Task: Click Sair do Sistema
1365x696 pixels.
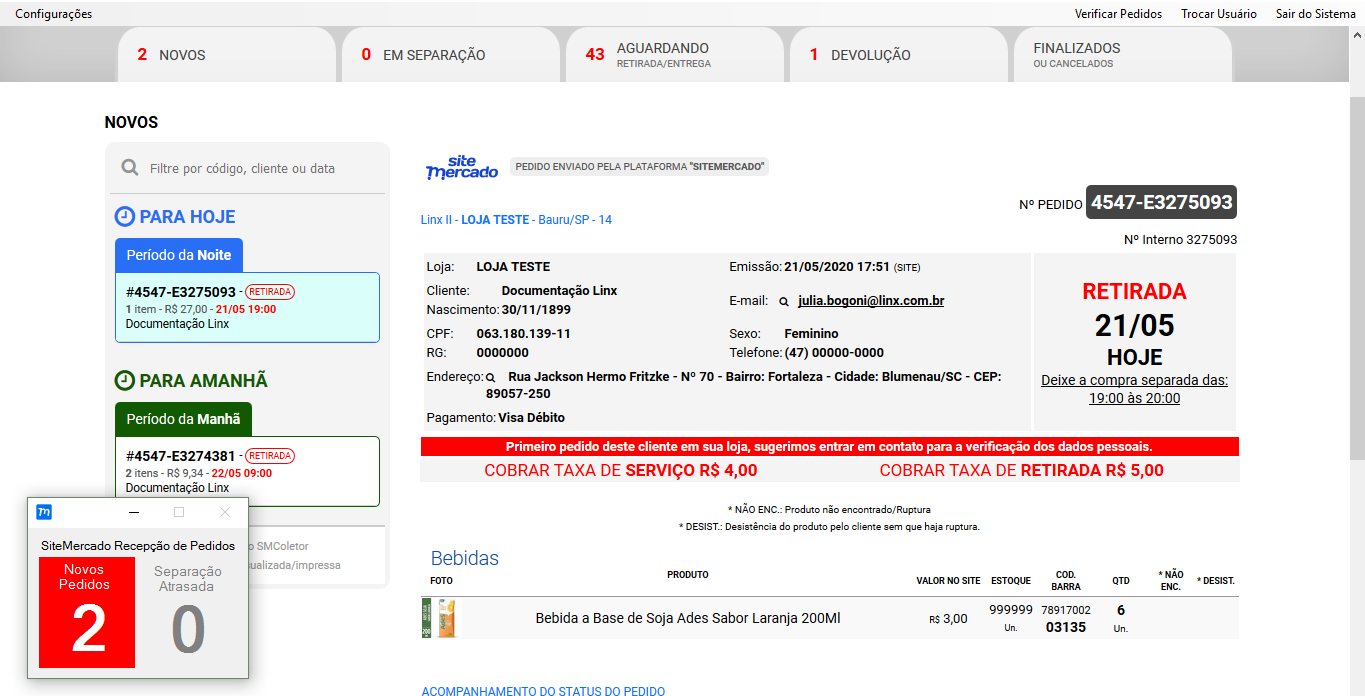Action: pos(1316,14)
